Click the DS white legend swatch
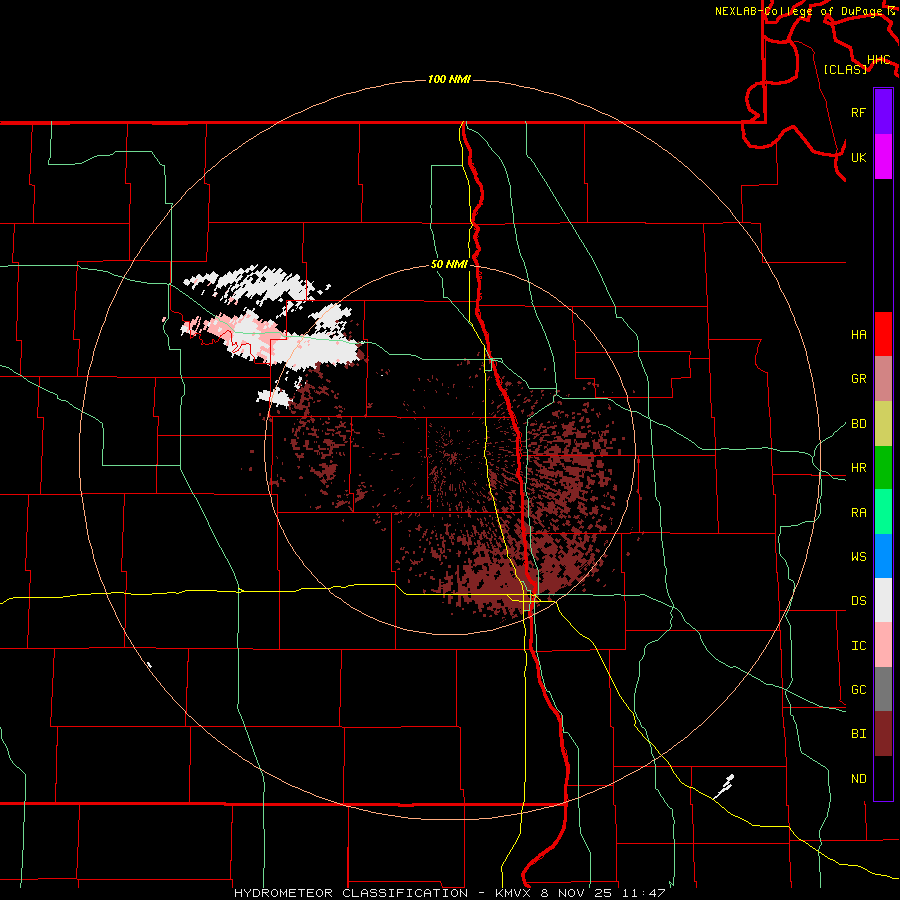This screenshot has width=900, height=900. click(x=883, y=600)
